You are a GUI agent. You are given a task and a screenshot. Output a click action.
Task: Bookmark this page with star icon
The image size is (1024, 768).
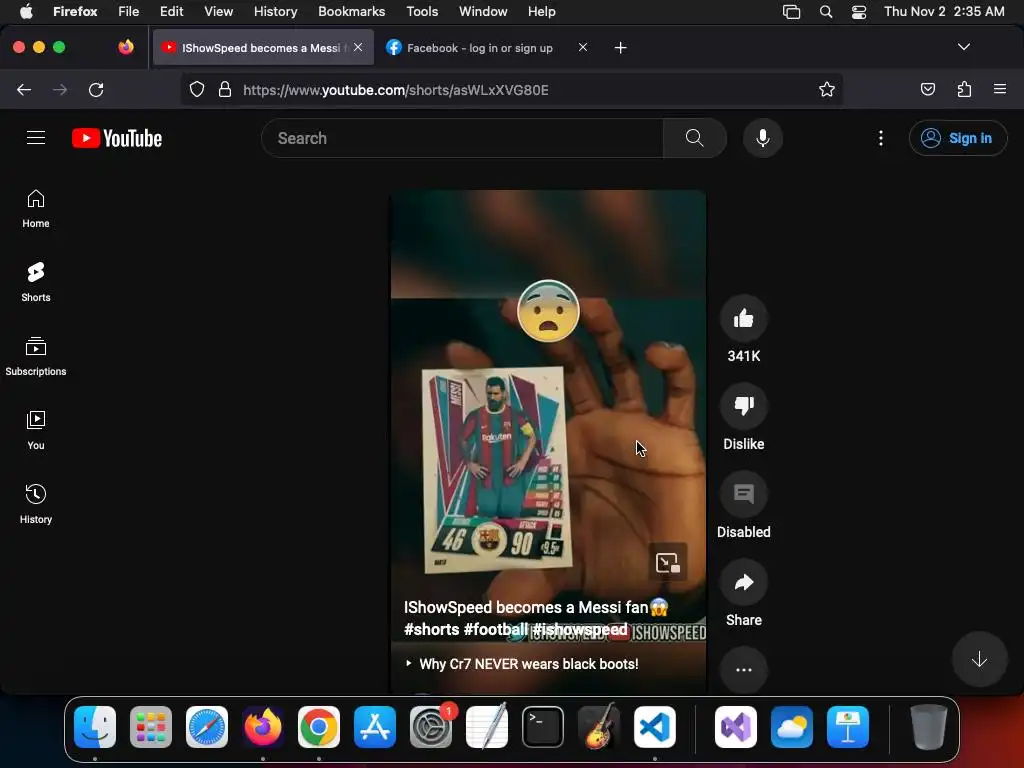tap(827, 89)
